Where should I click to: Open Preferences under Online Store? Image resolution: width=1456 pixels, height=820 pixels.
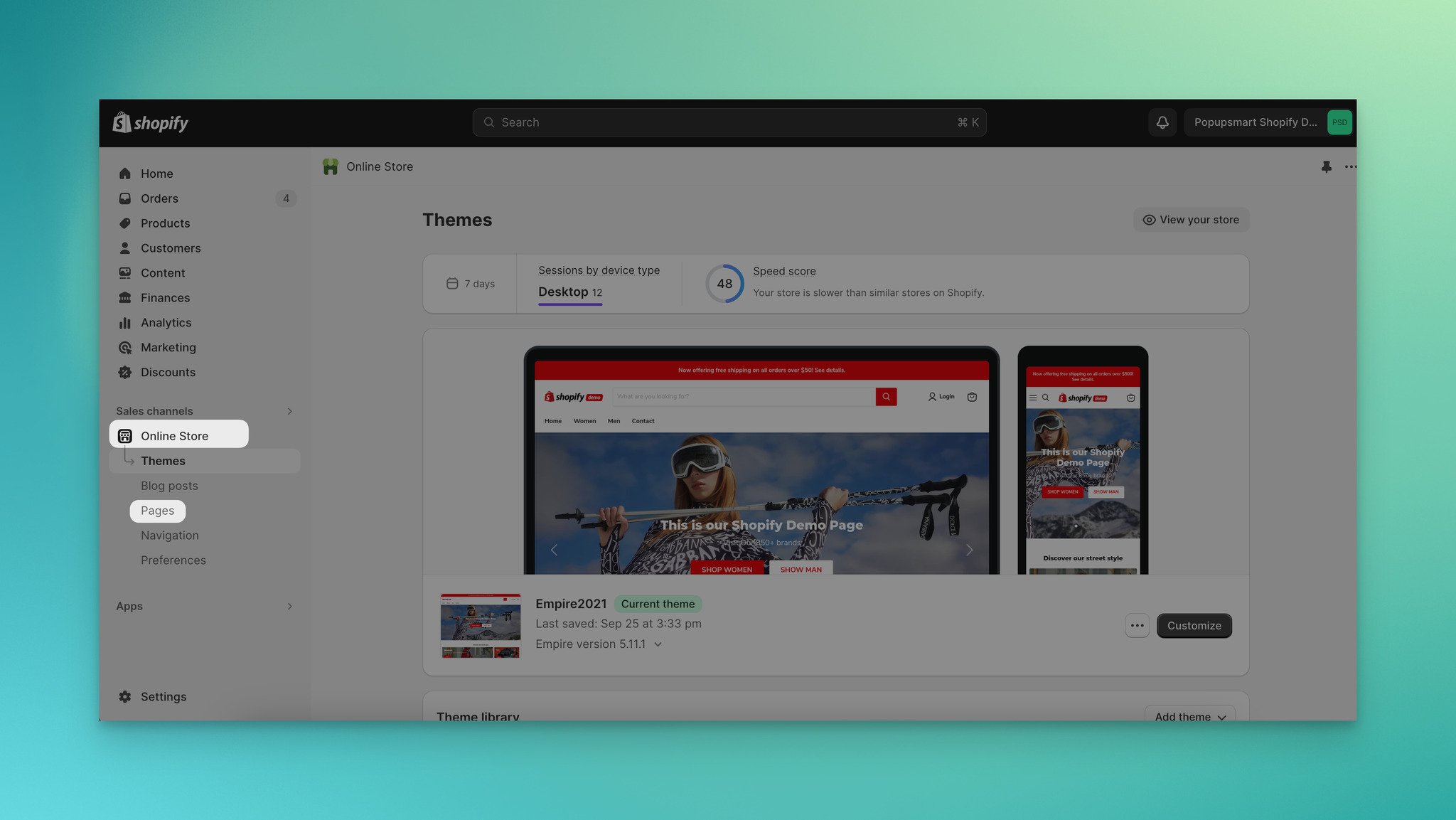pyautogui.click(x=173, y=560)
